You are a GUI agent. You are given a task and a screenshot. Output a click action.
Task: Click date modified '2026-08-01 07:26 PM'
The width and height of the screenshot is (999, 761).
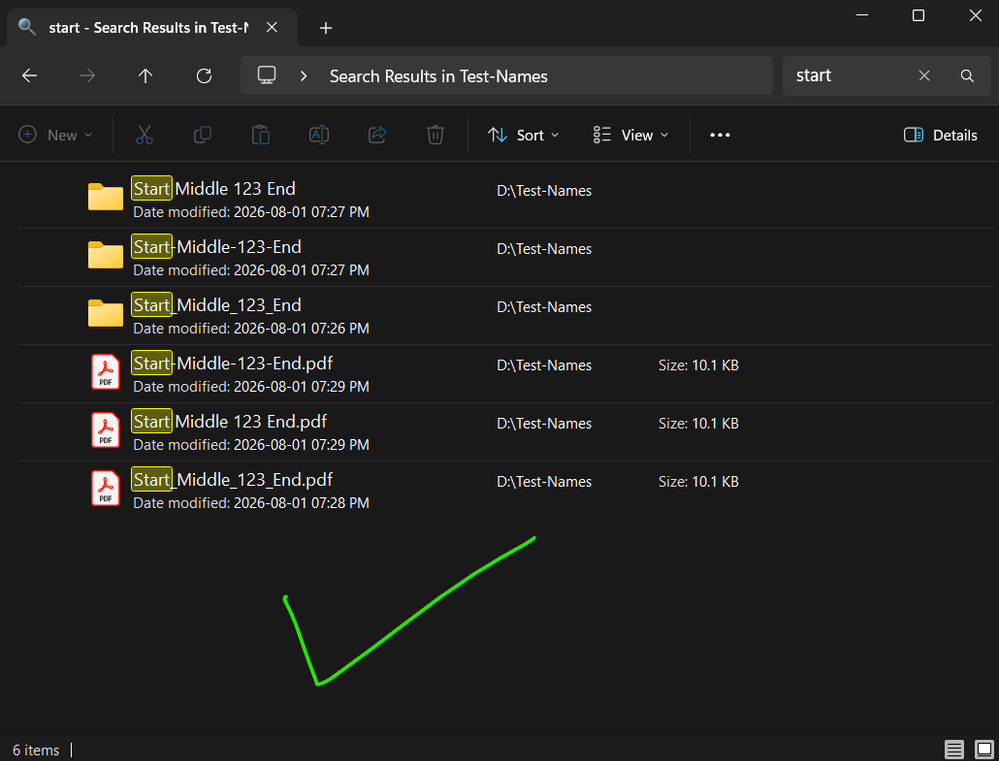click(301, 328)
